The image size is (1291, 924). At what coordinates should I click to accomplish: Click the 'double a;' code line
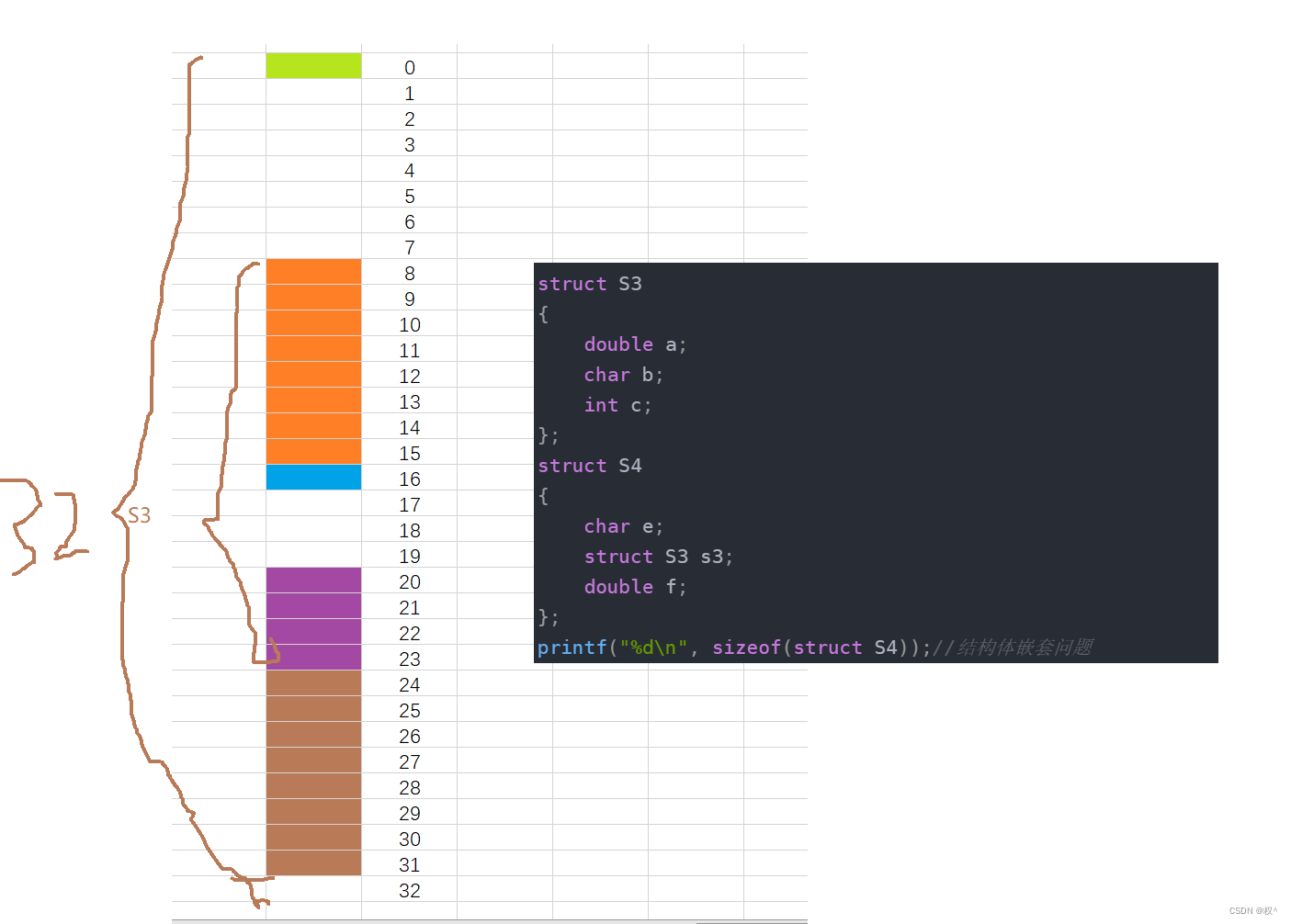635,344
